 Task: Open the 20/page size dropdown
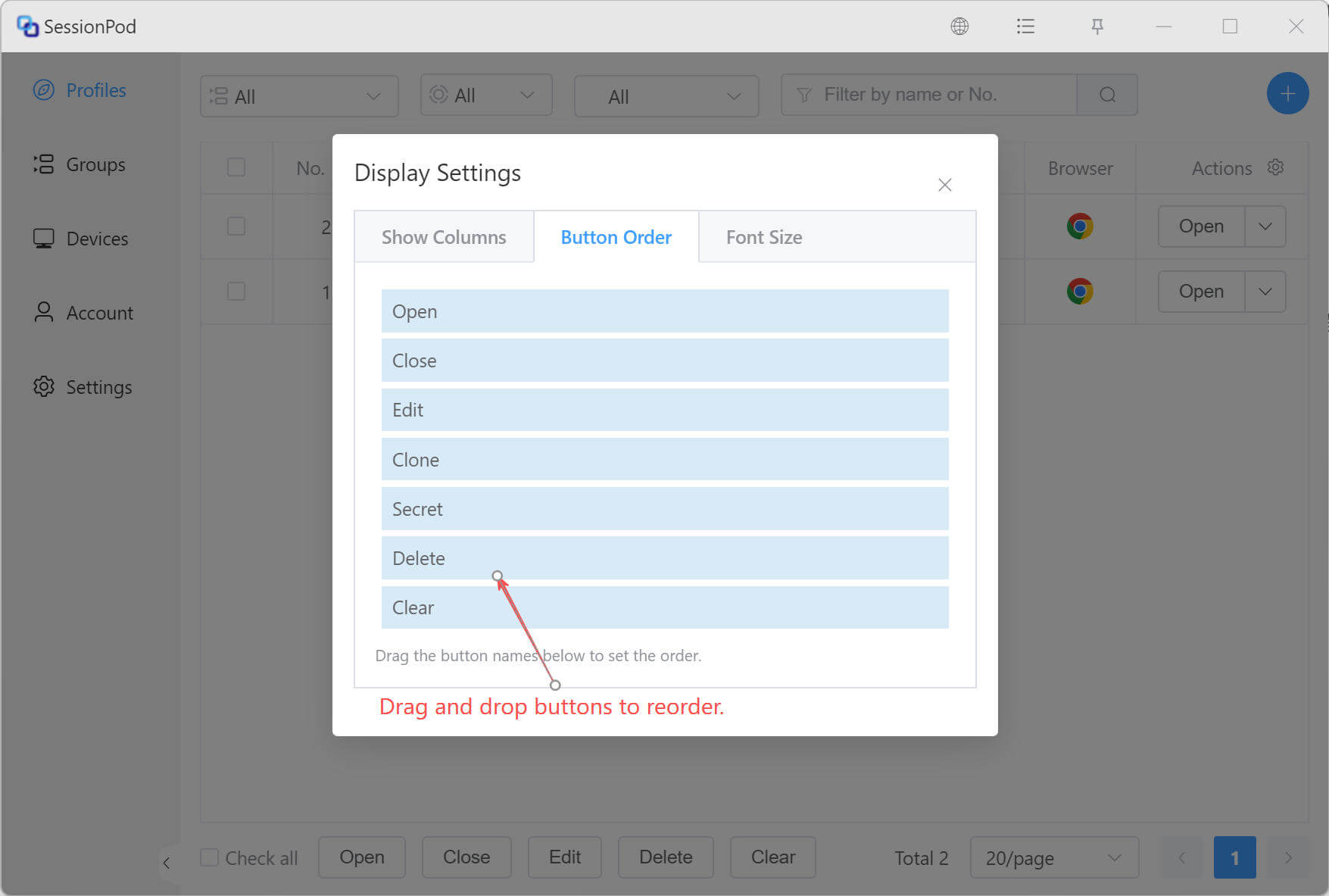(1054, 857)
